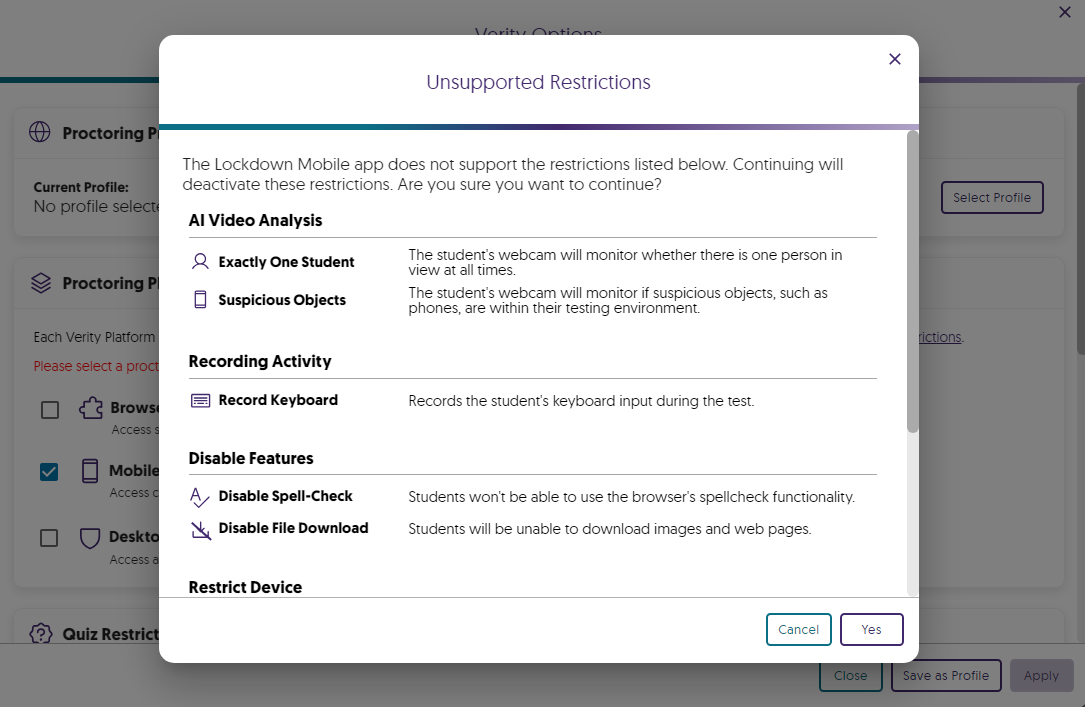Enable the Browser platform checkbox
The image size is (1085, 707).
(49, 410)
